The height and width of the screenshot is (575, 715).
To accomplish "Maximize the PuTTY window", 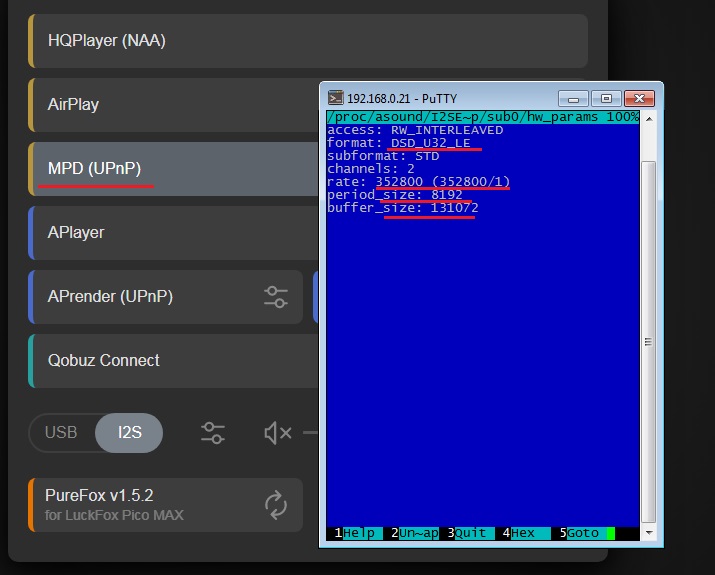I will [604, 98].
